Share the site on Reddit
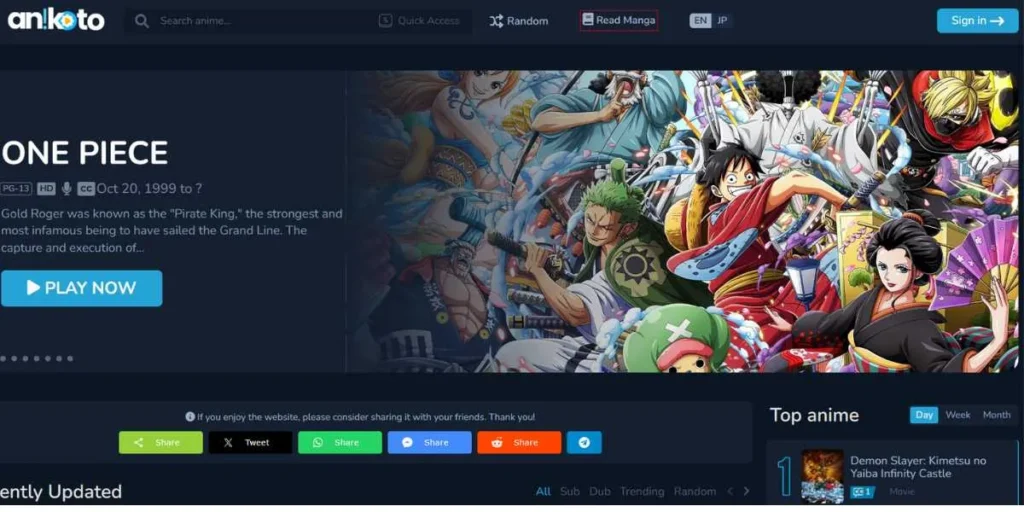Screen dimensions: 1024x512 (519, 442)
